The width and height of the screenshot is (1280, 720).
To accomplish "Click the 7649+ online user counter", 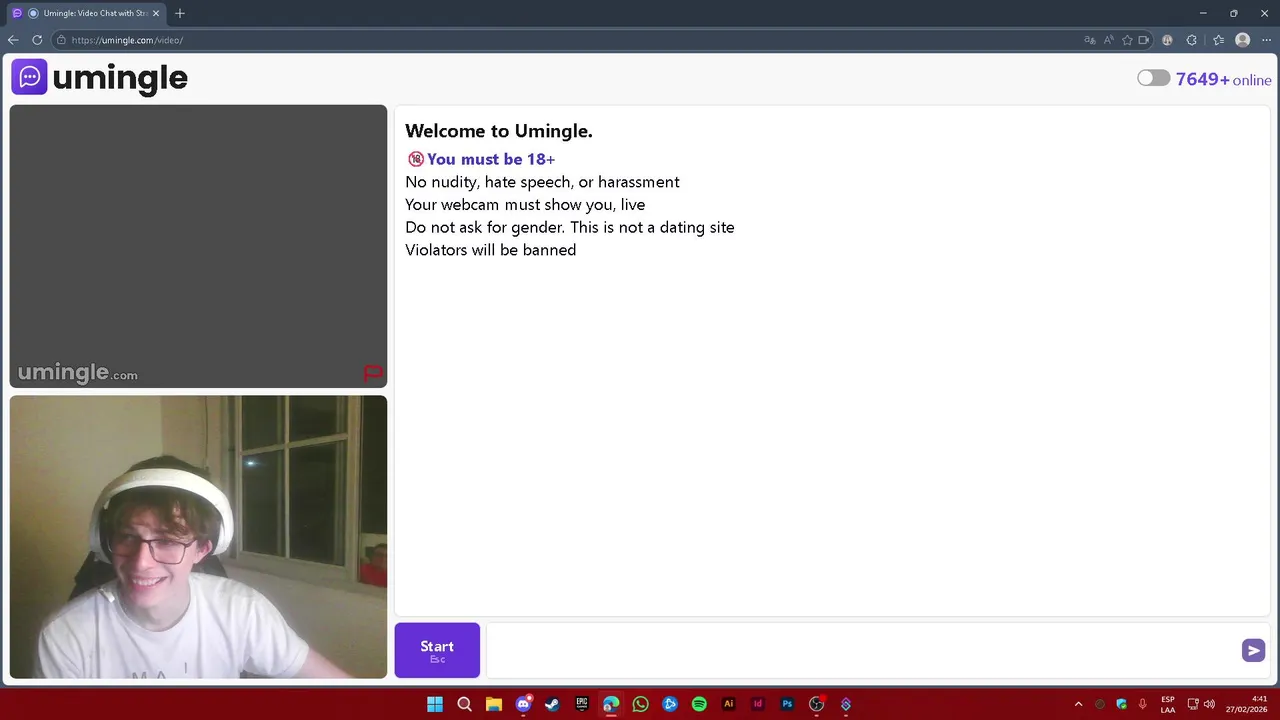I will pos(1223,80).
